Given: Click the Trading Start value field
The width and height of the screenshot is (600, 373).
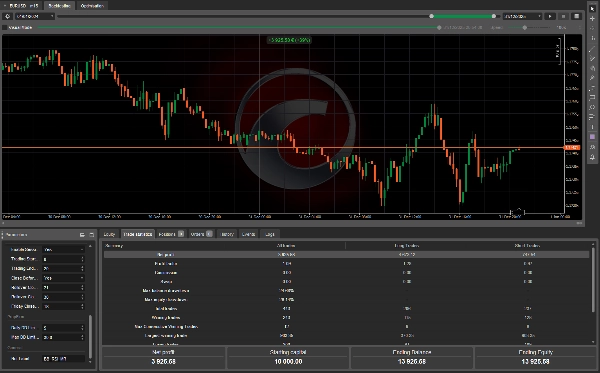Looking at the screenshot, I should [63, 259].
